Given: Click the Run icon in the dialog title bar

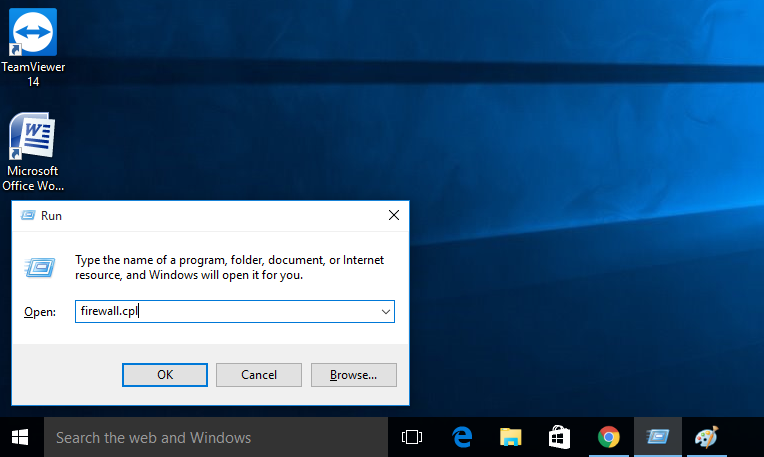Looking at the screenshot, I should coord(28,215).
